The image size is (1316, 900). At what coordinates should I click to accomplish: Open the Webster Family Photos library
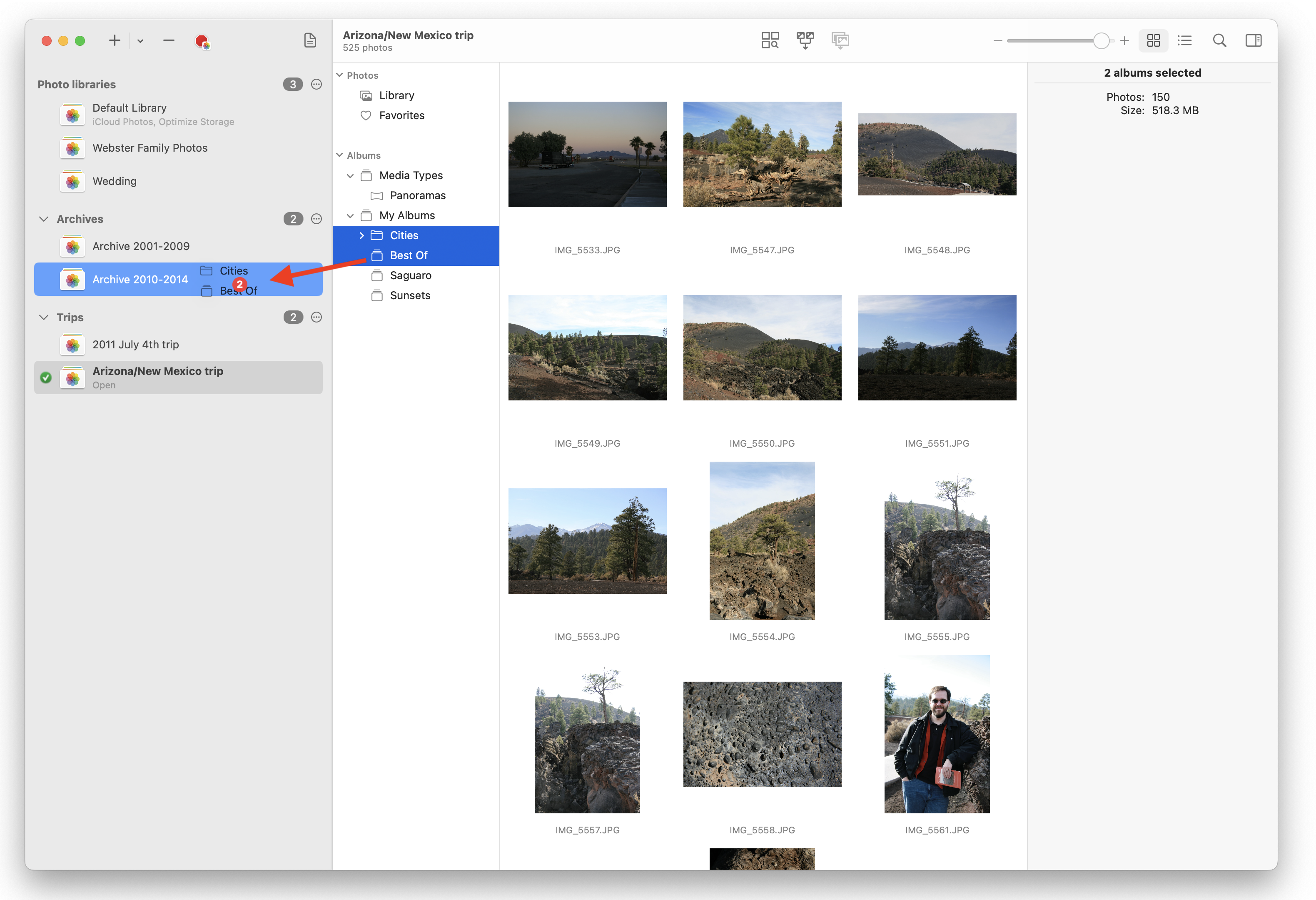click(x=150, y=148)
